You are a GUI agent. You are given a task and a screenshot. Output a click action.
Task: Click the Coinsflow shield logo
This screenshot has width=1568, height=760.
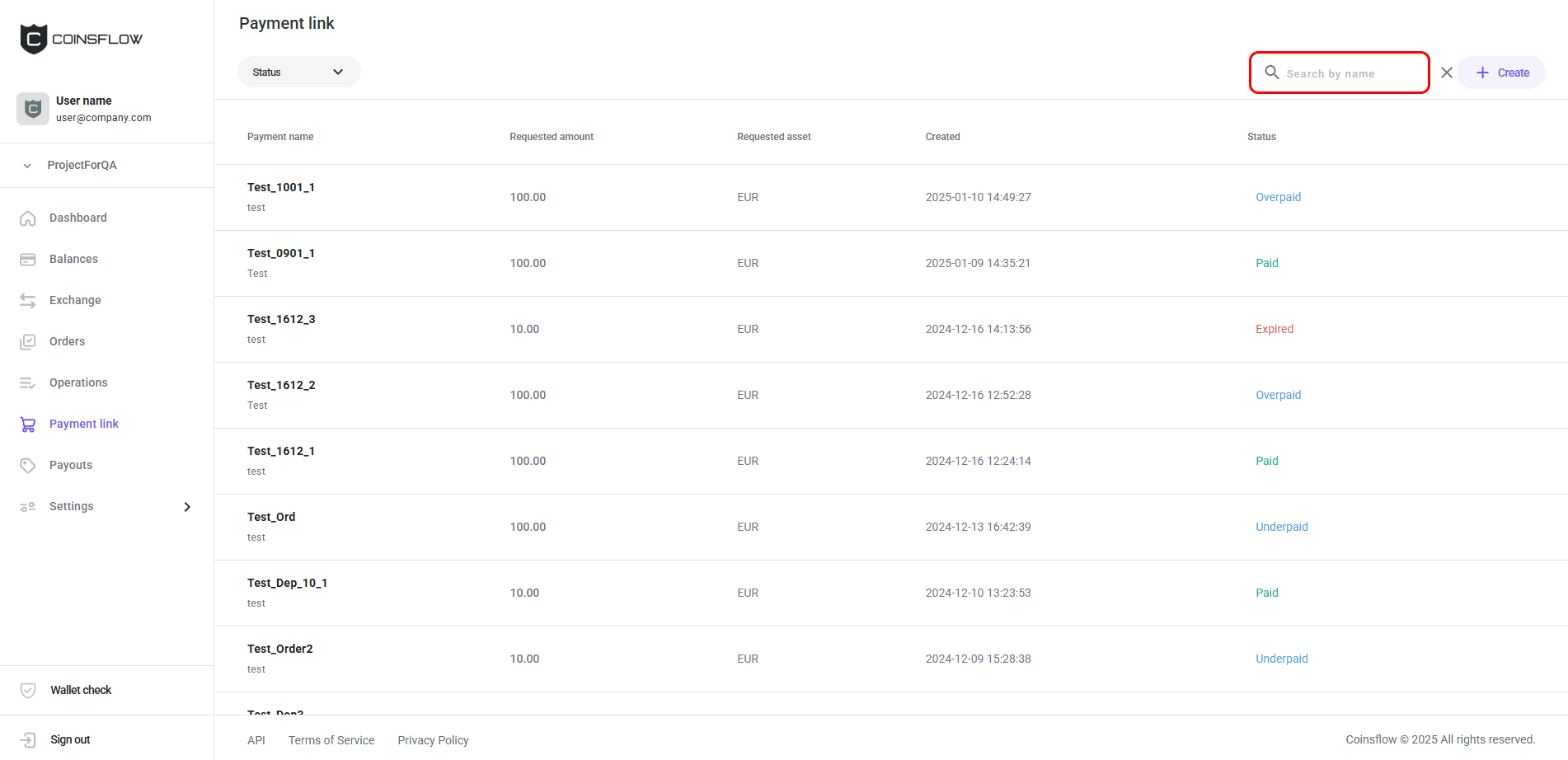[34, 39]
